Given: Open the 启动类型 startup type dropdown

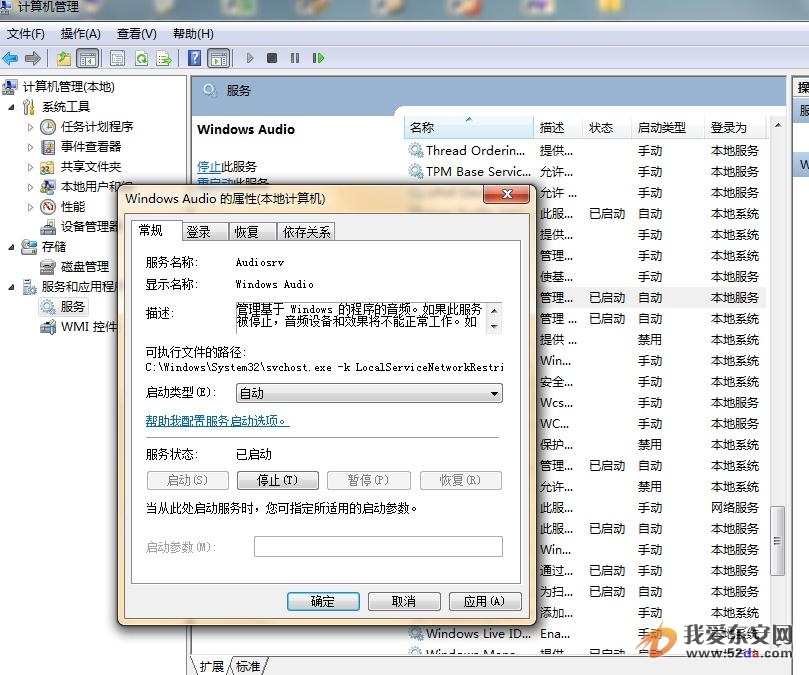Looking at the screenshot, I should click(369, 393).
